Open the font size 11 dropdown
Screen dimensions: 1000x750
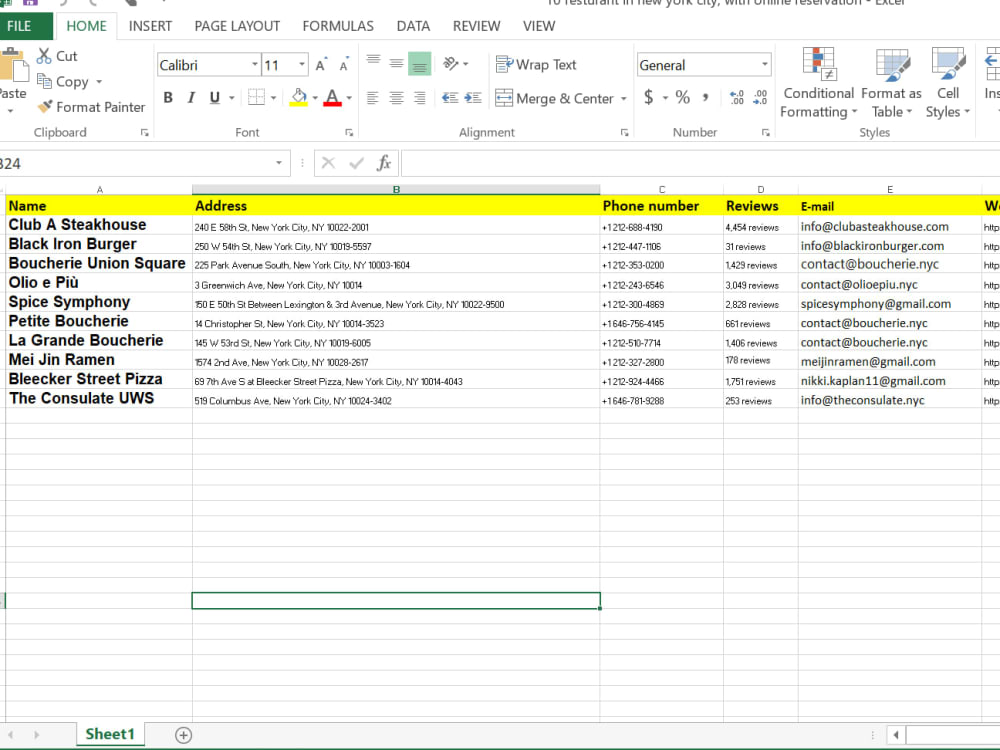pos(302,64)
